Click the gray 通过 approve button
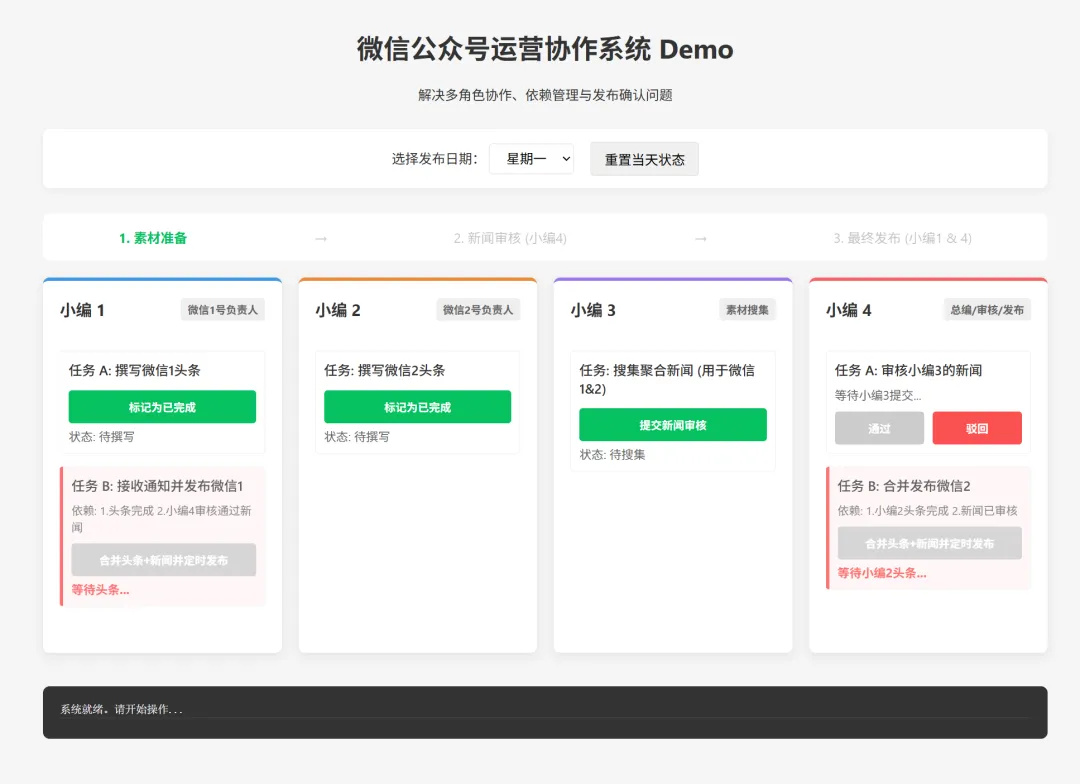 coord(880,429)
